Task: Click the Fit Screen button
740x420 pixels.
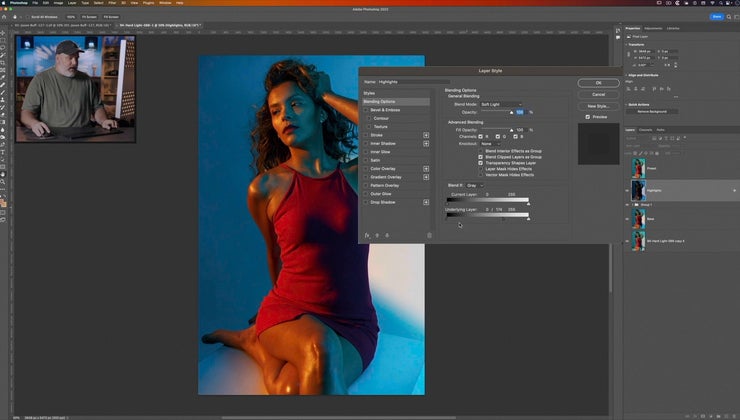Action: tap(89, 17)
